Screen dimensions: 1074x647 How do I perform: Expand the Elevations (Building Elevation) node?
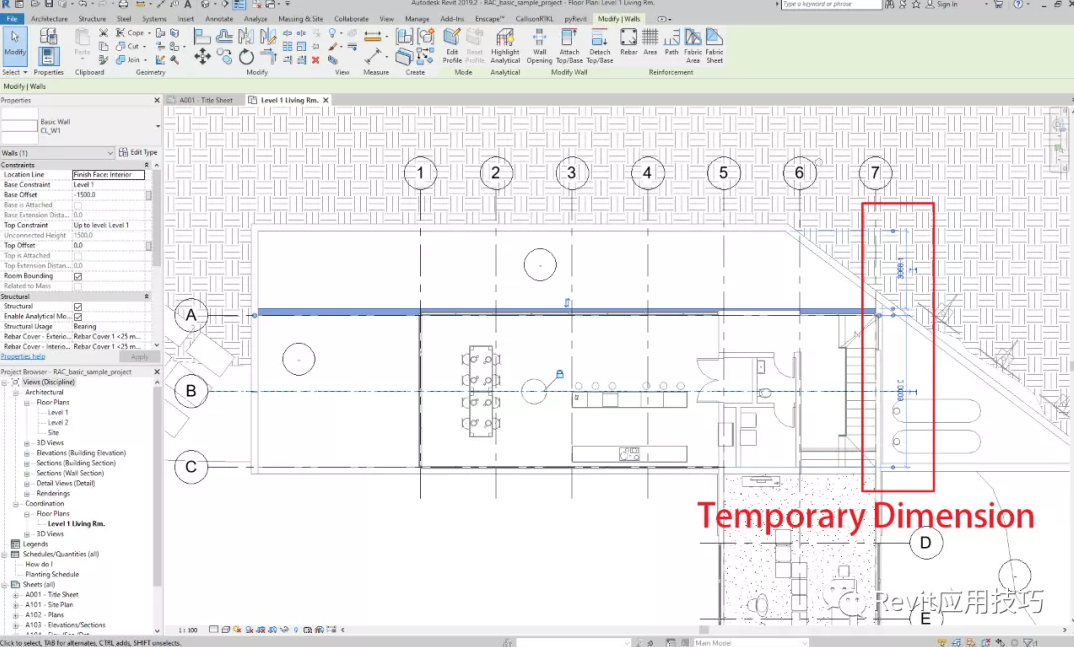pyautogui.click(x=27, y=453)
